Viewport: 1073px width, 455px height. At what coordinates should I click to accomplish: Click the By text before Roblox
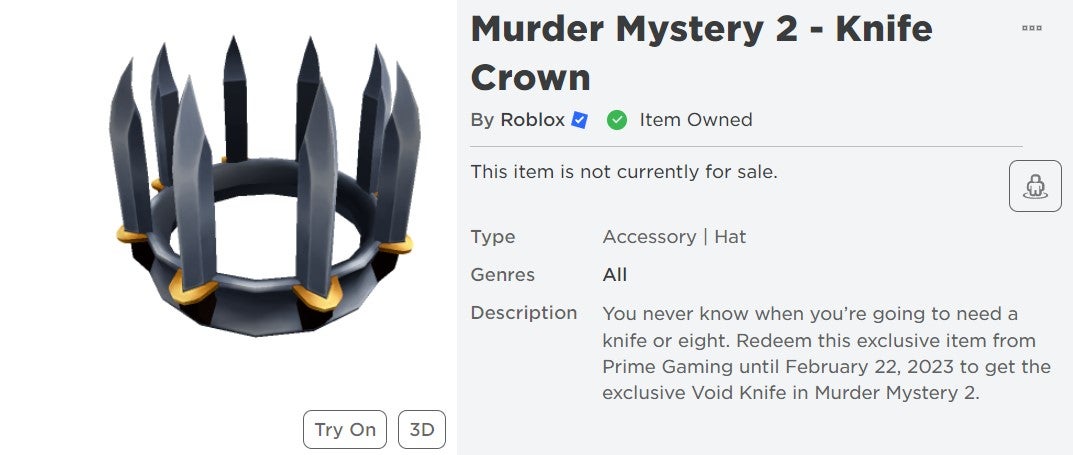click(482, 120)
